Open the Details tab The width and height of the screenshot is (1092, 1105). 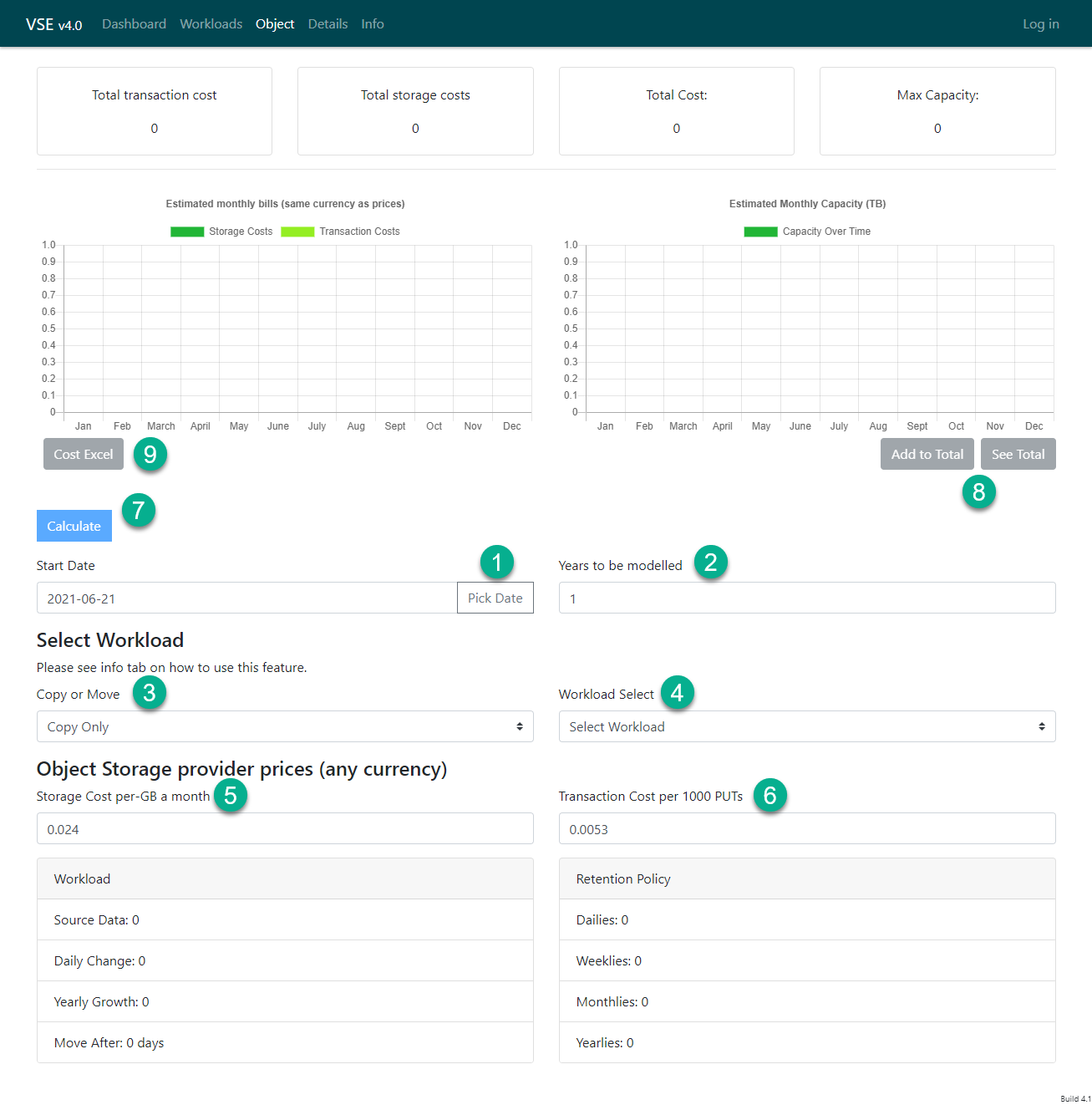(328, 24)
